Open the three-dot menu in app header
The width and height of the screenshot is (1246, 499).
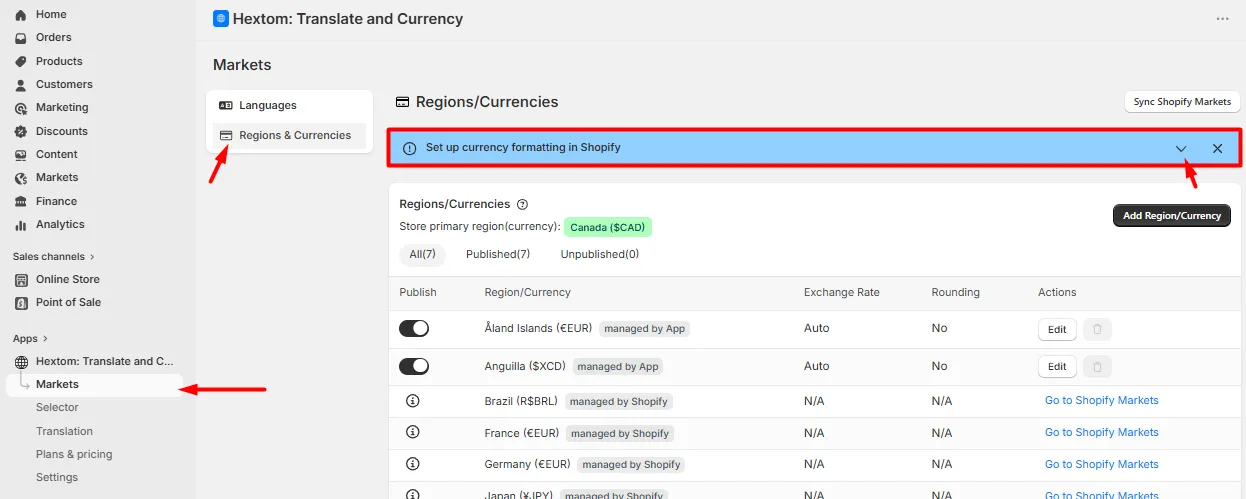[x=1222, y=19]
